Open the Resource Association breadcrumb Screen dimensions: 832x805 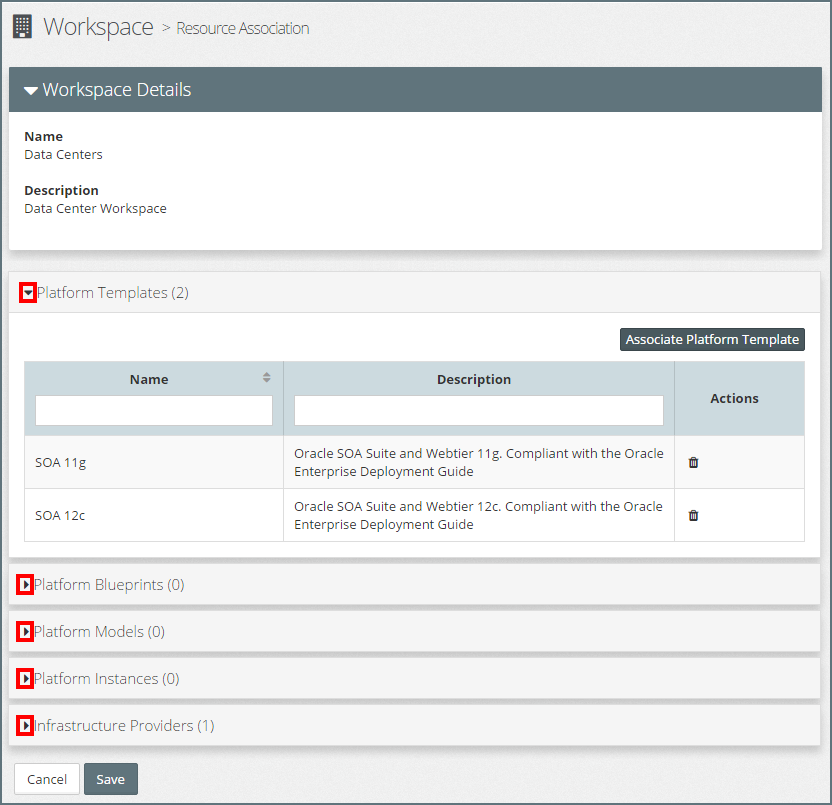point(243,28)
